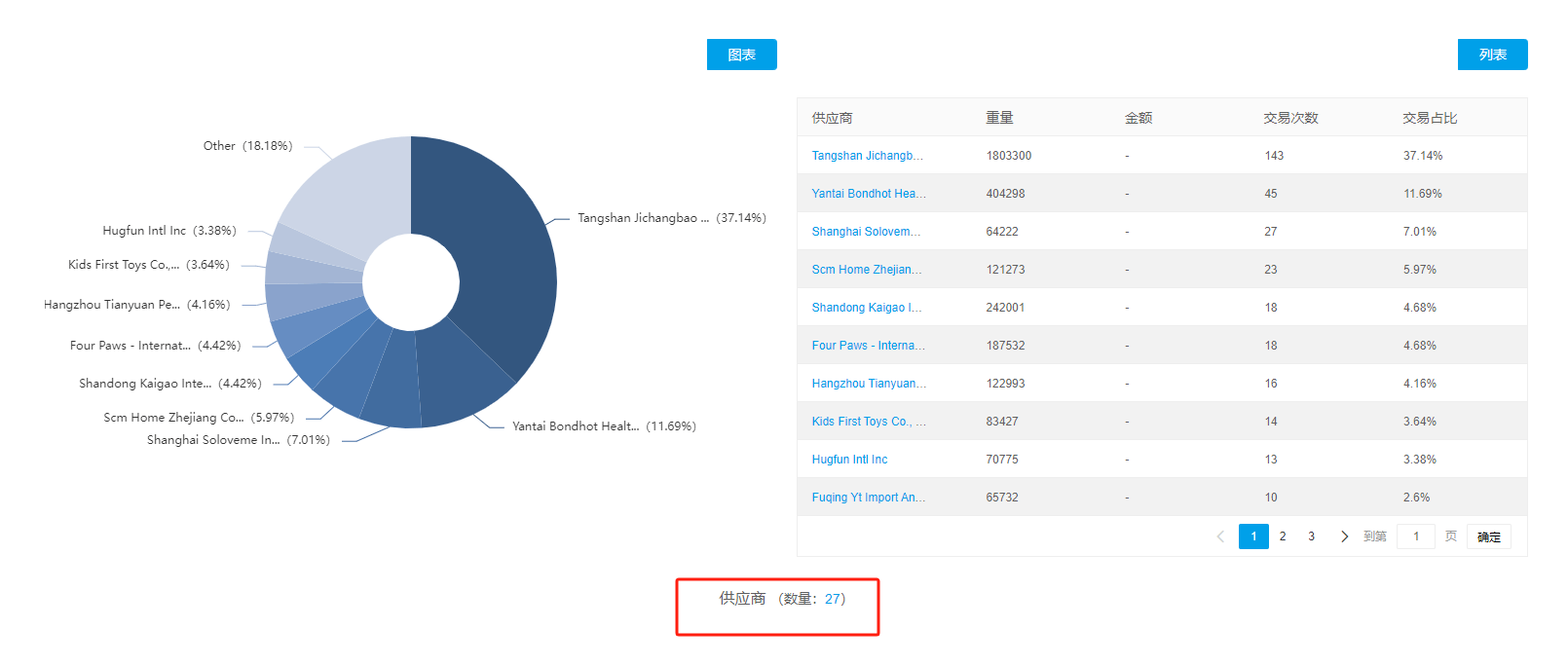Click pie label Yantai Bondhot Healt... (11.69%)

pyautogui.click(x=604, y=426)
